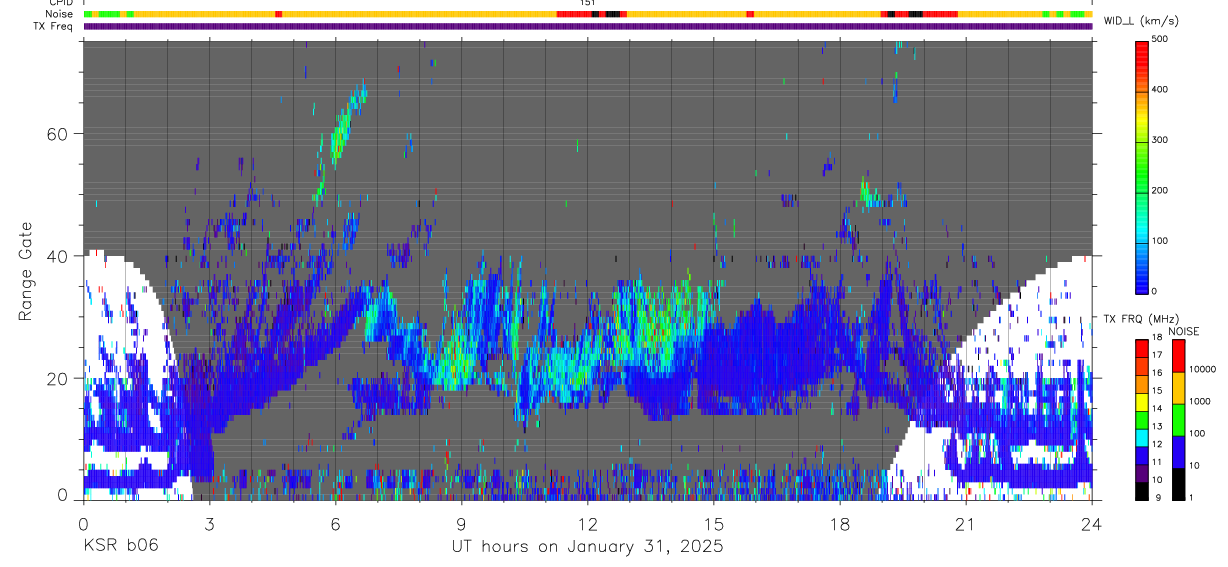This screenshot has width=1228, height=567.
Task: Click the '21' tick on the UT hours axis
Action: tap(965, 523)
